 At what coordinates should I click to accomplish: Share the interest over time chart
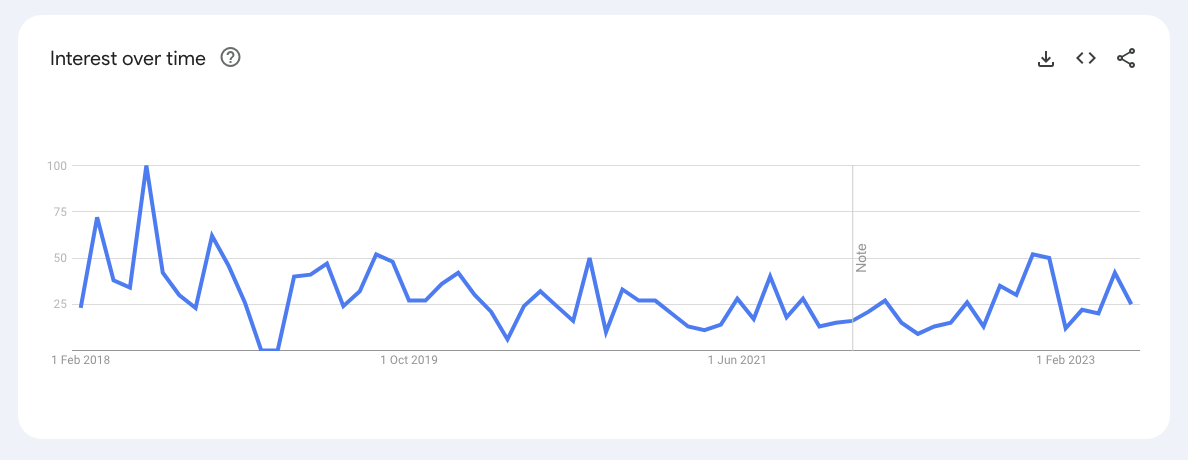point(1126,58)
